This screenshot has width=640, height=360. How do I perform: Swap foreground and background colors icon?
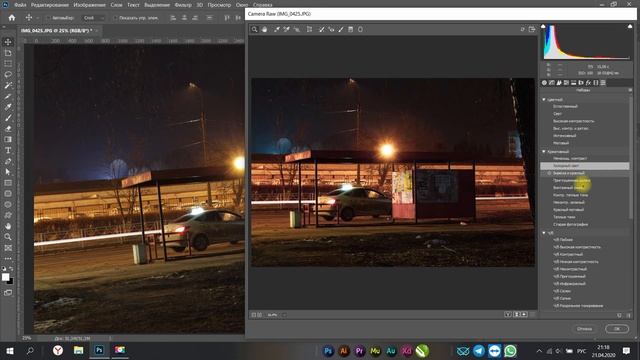[x=11, y=269]
